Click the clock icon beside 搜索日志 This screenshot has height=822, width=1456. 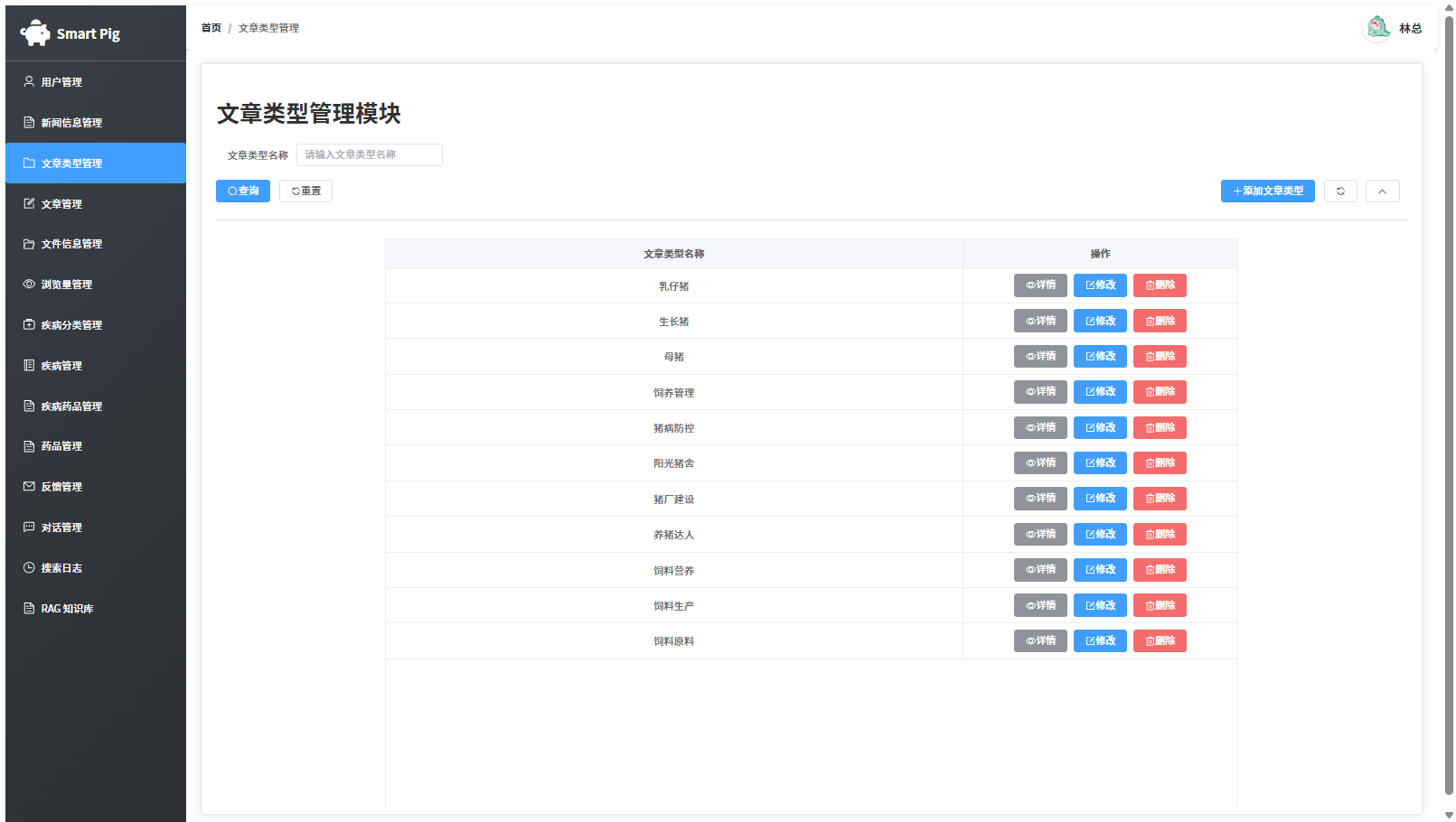coord(29,567)
